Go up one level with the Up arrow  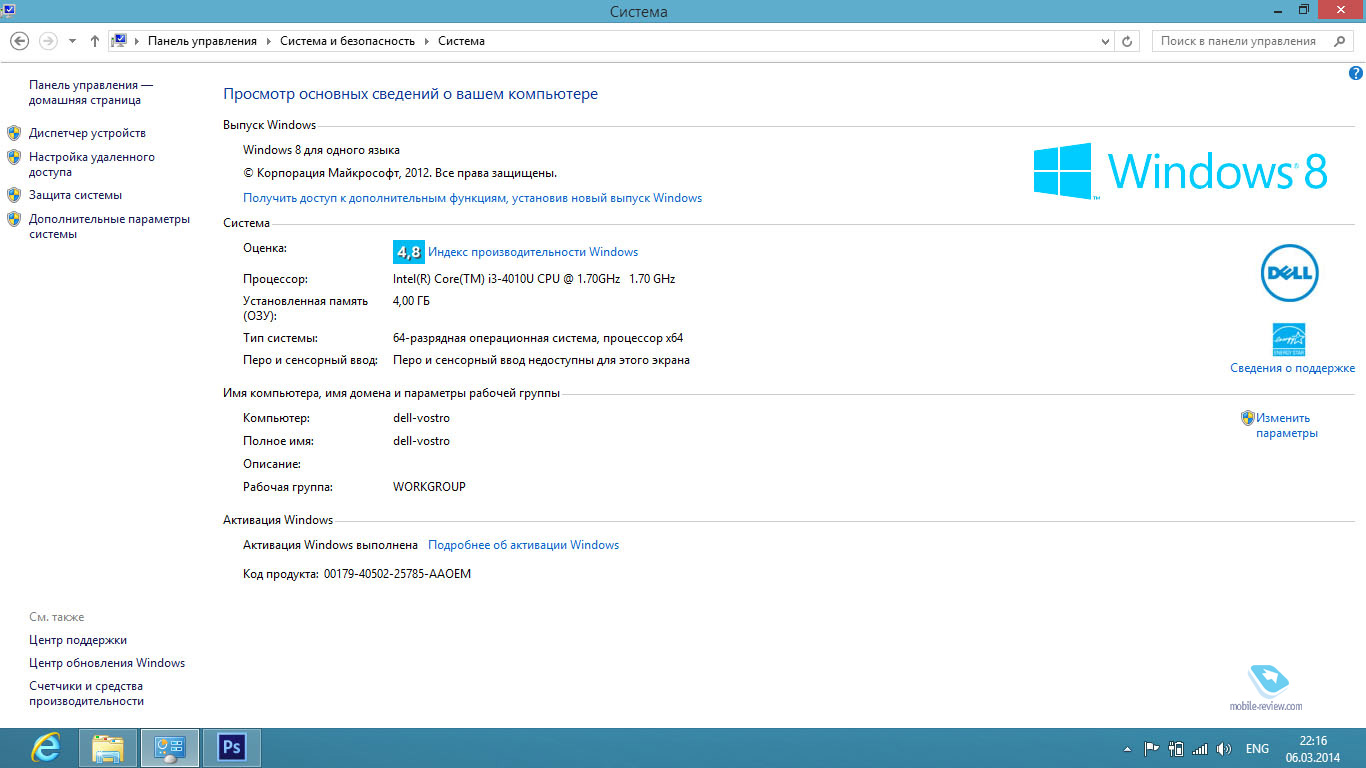(x=95, y=41)
